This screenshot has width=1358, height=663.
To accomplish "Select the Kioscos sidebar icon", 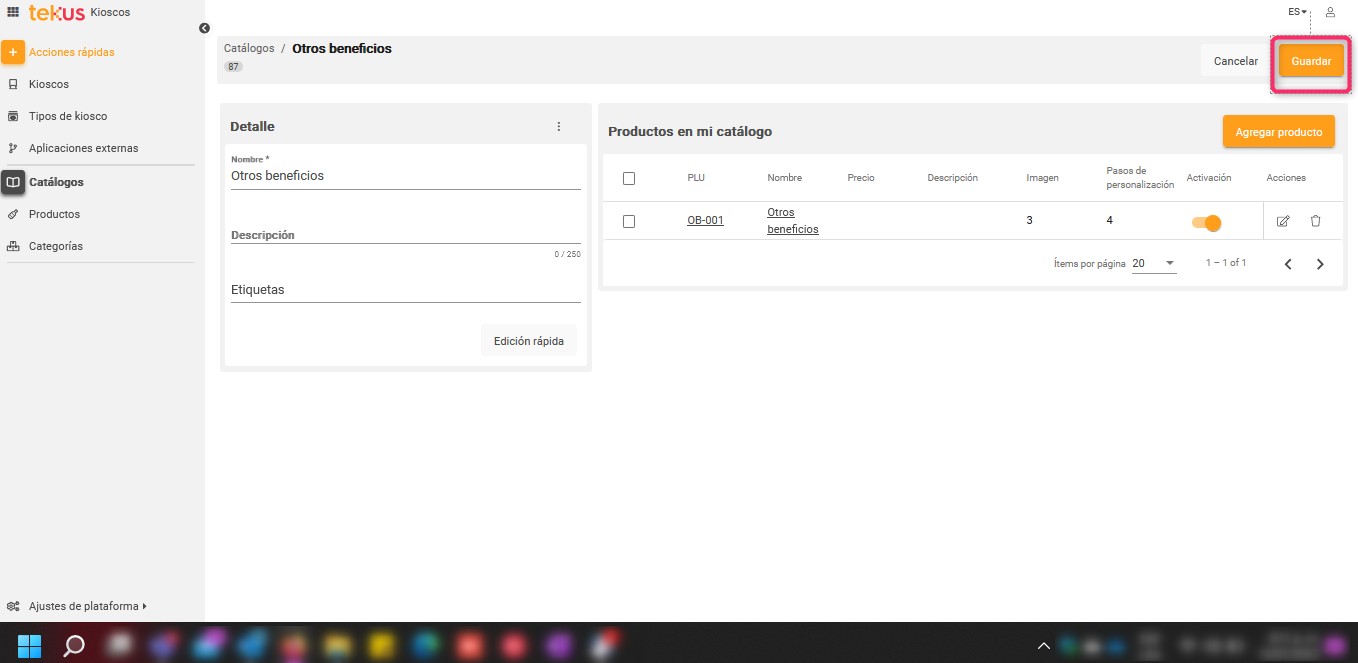I will (x=12, y=84).
